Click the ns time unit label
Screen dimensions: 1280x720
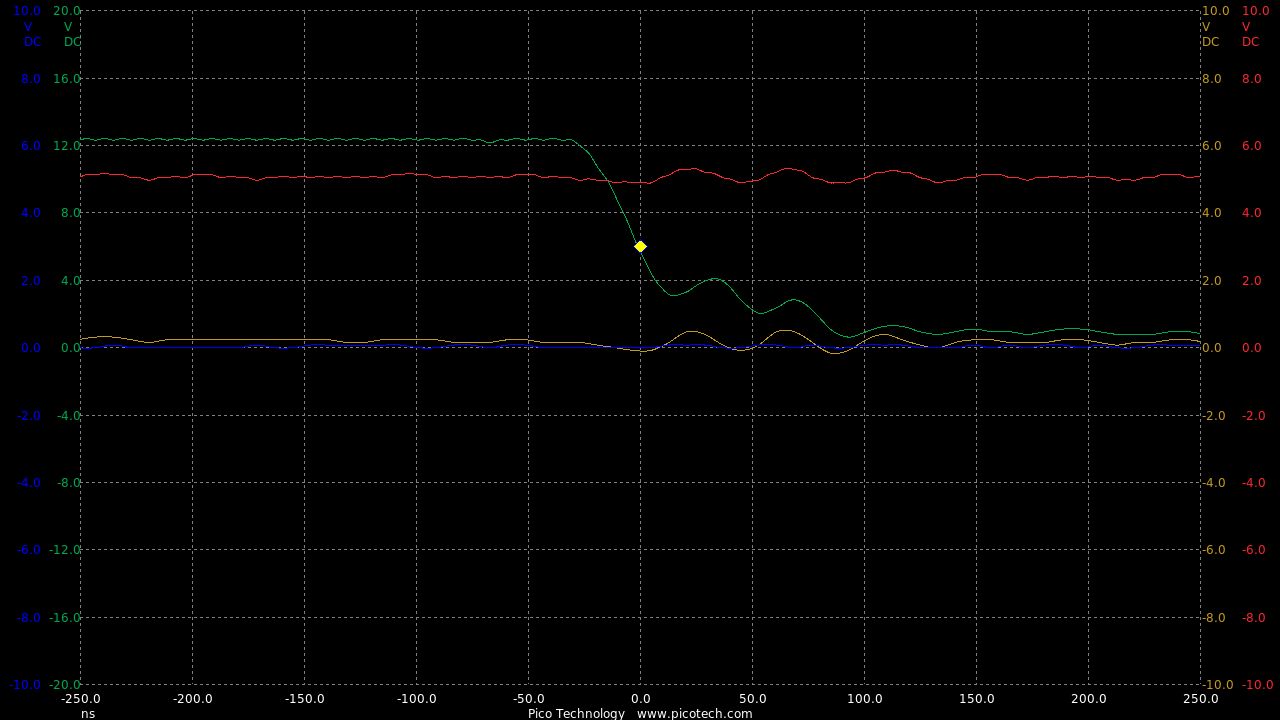click(88, 713)
